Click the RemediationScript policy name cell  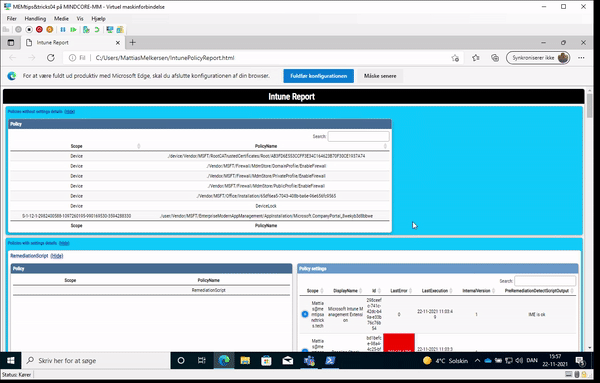tap(209, 290)
